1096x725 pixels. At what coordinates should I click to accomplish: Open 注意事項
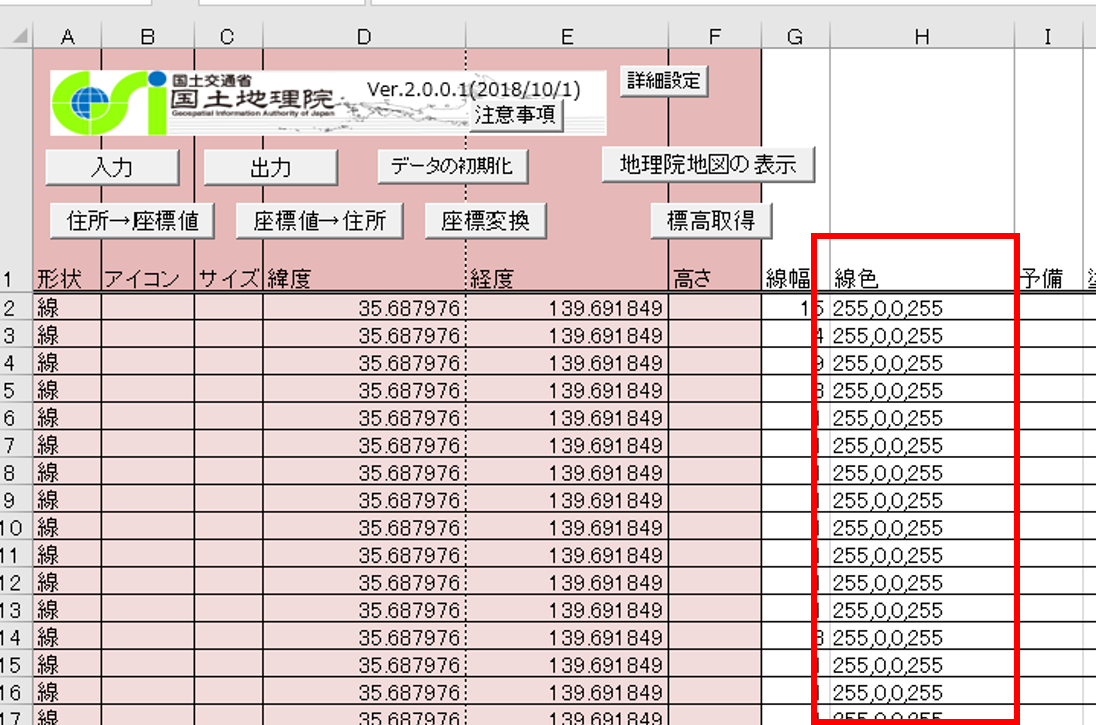pos(516,115)
